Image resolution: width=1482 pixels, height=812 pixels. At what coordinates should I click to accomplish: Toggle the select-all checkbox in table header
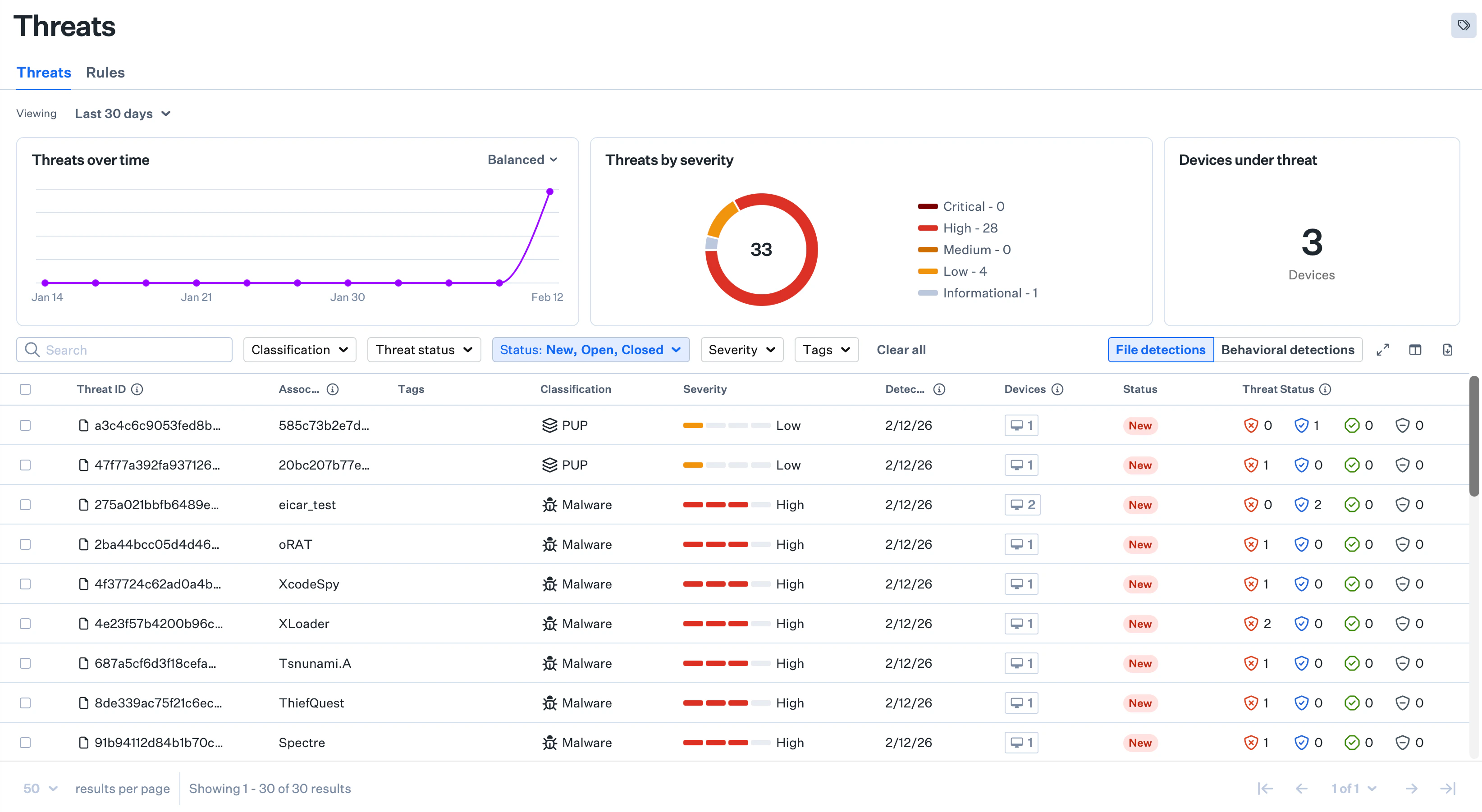tap(25, 389)
